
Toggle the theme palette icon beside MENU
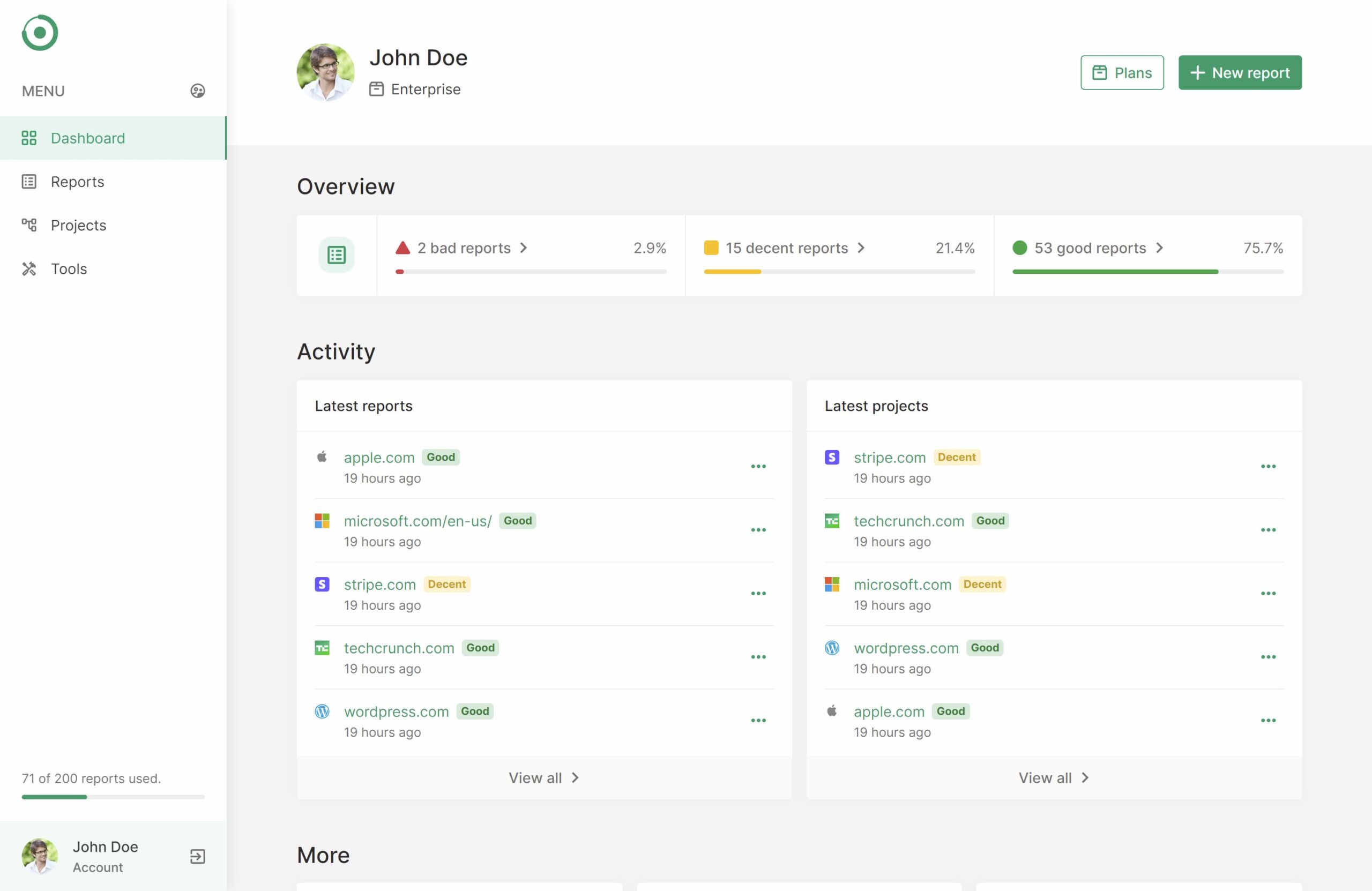(x=197, y=91)
